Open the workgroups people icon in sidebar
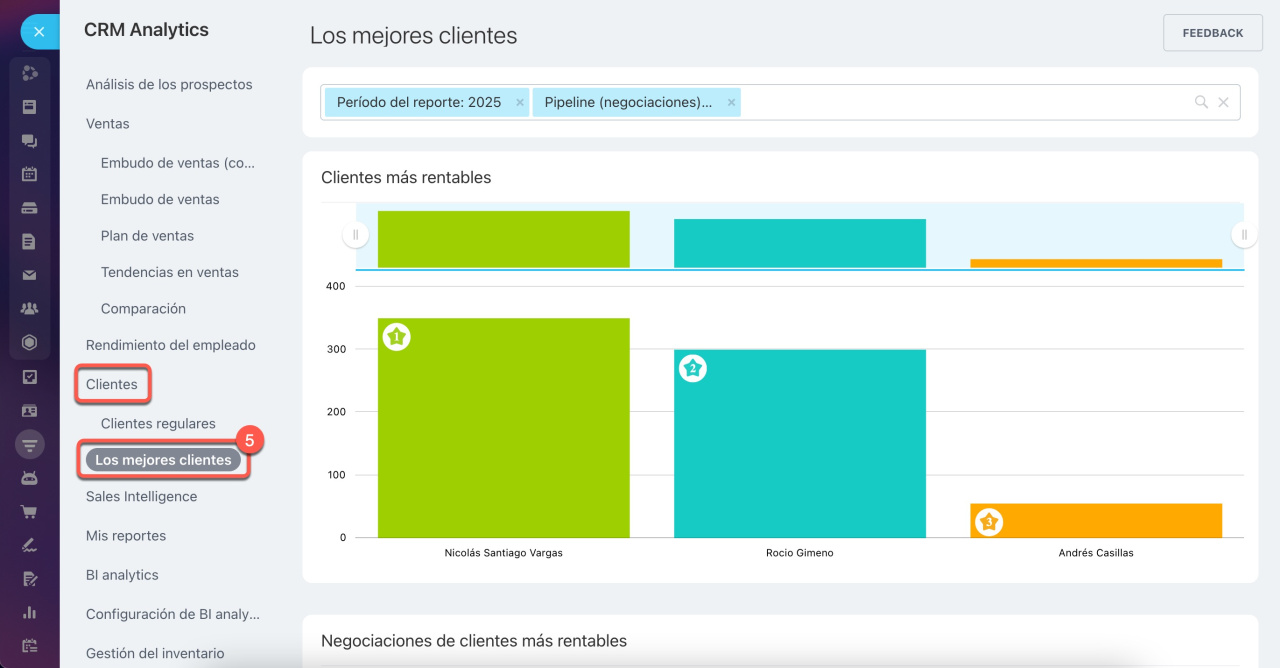 coord(29,309)
